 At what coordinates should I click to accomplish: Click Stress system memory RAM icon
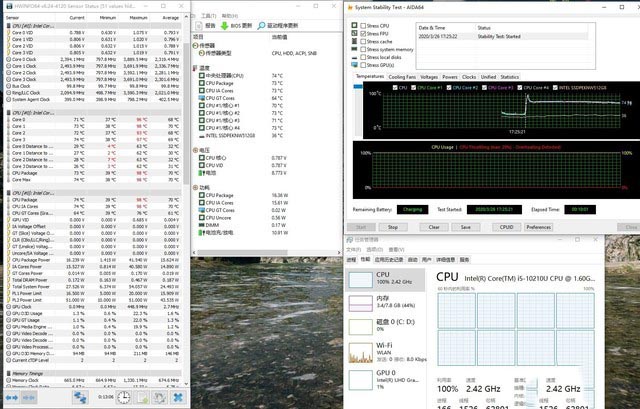[354, 49]
